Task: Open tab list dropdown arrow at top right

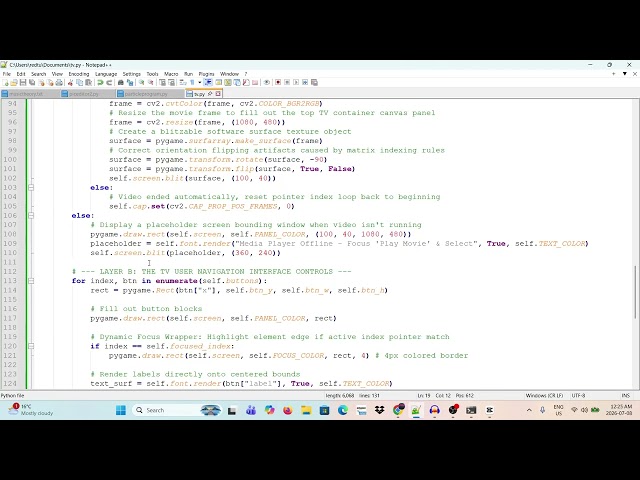Action: 624,74
